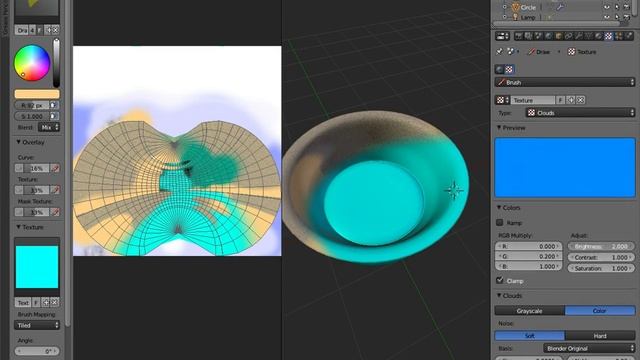Select Hard noise option
The image size is (640, 360).
tap(600, 336)
